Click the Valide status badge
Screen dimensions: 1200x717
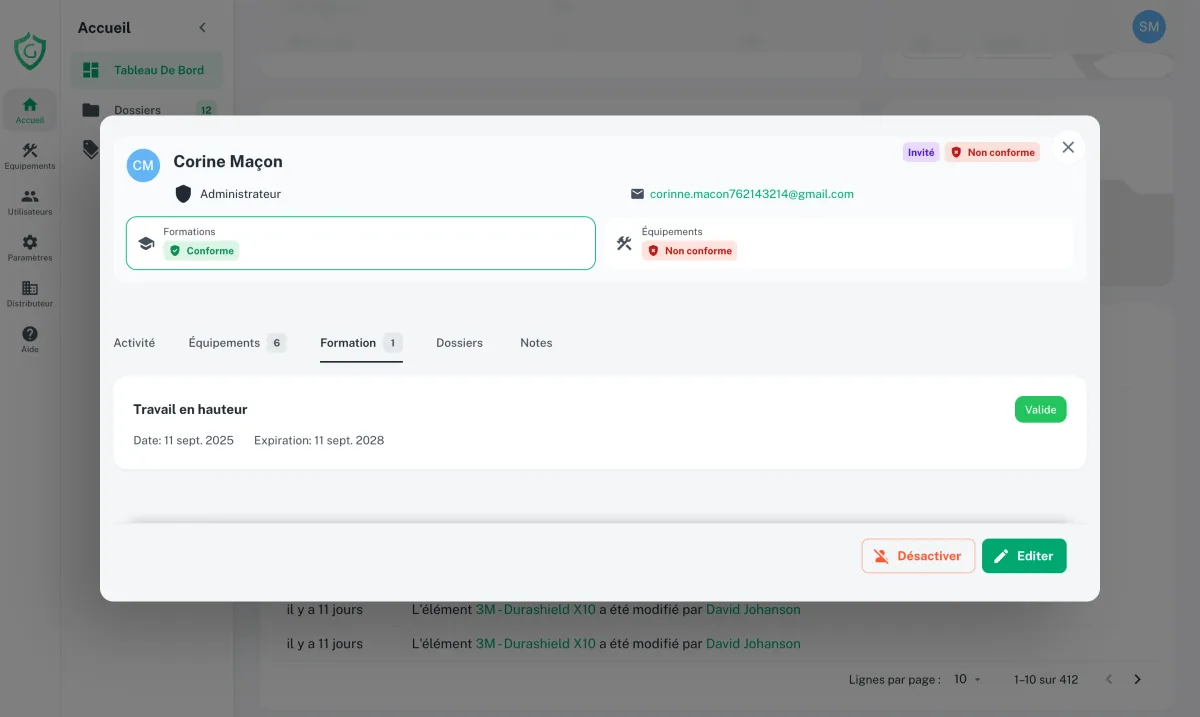1040,410
